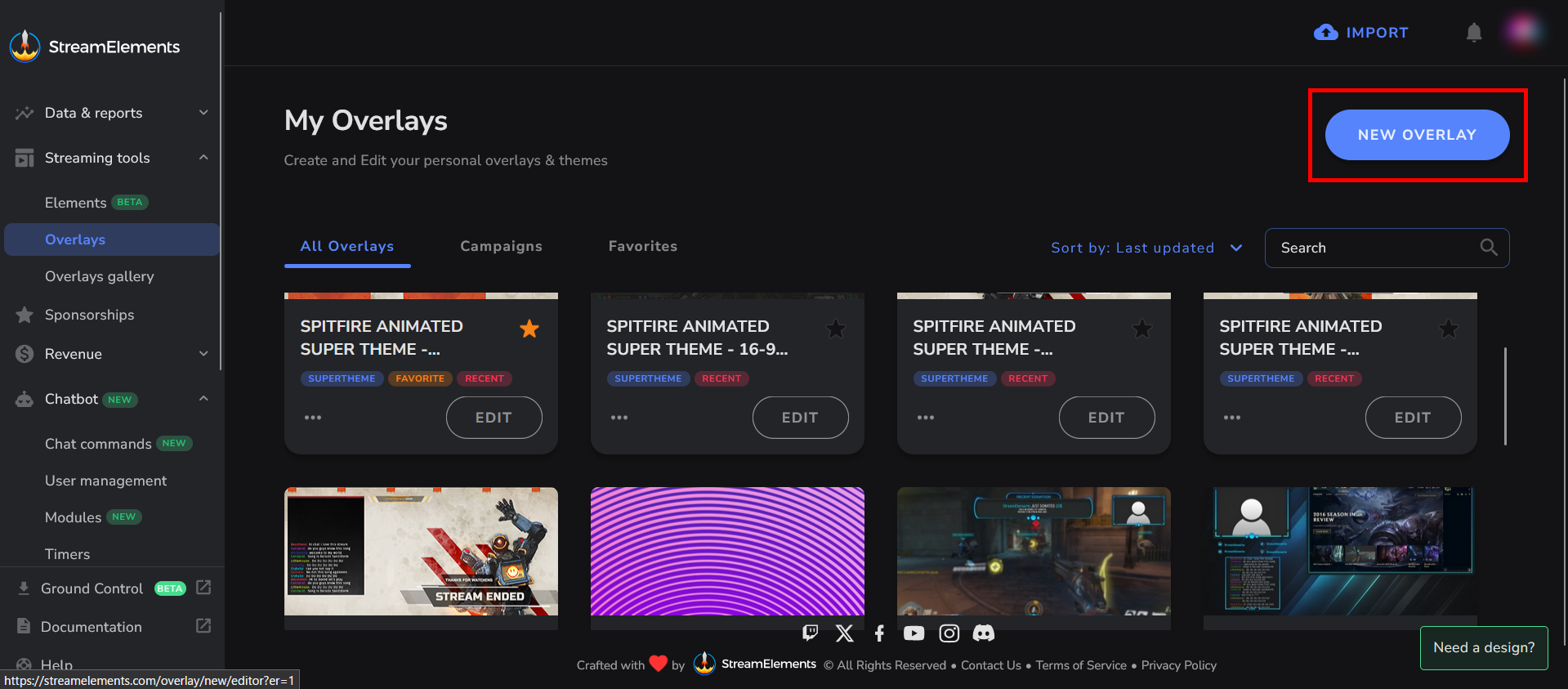Viewport: 1568px width, 689px height.
Task: Open the Stream Ended Apex overlay thumbnail
Action: point(421,552)
